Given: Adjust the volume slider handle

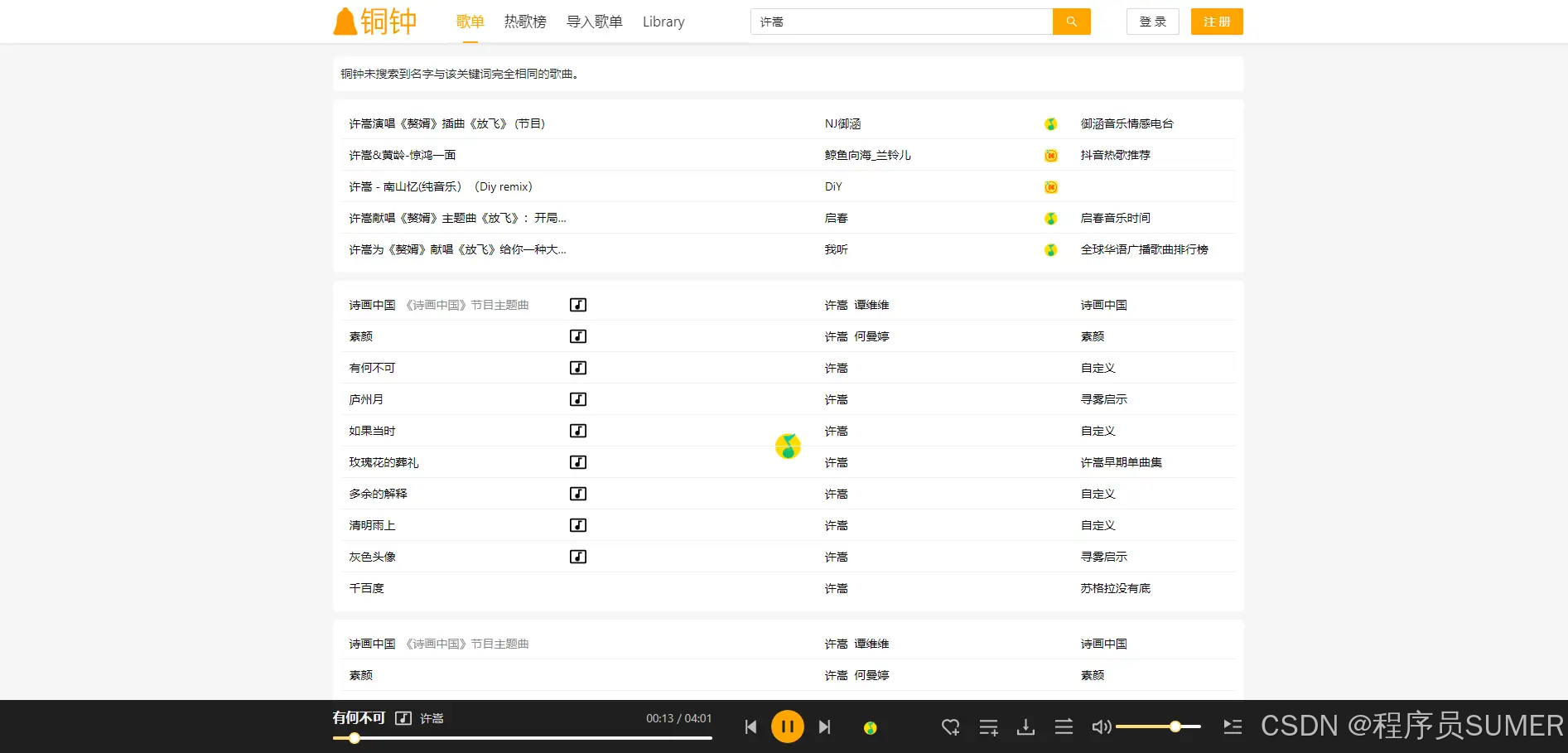Looking at the screenshot, I should point(1175,726).
